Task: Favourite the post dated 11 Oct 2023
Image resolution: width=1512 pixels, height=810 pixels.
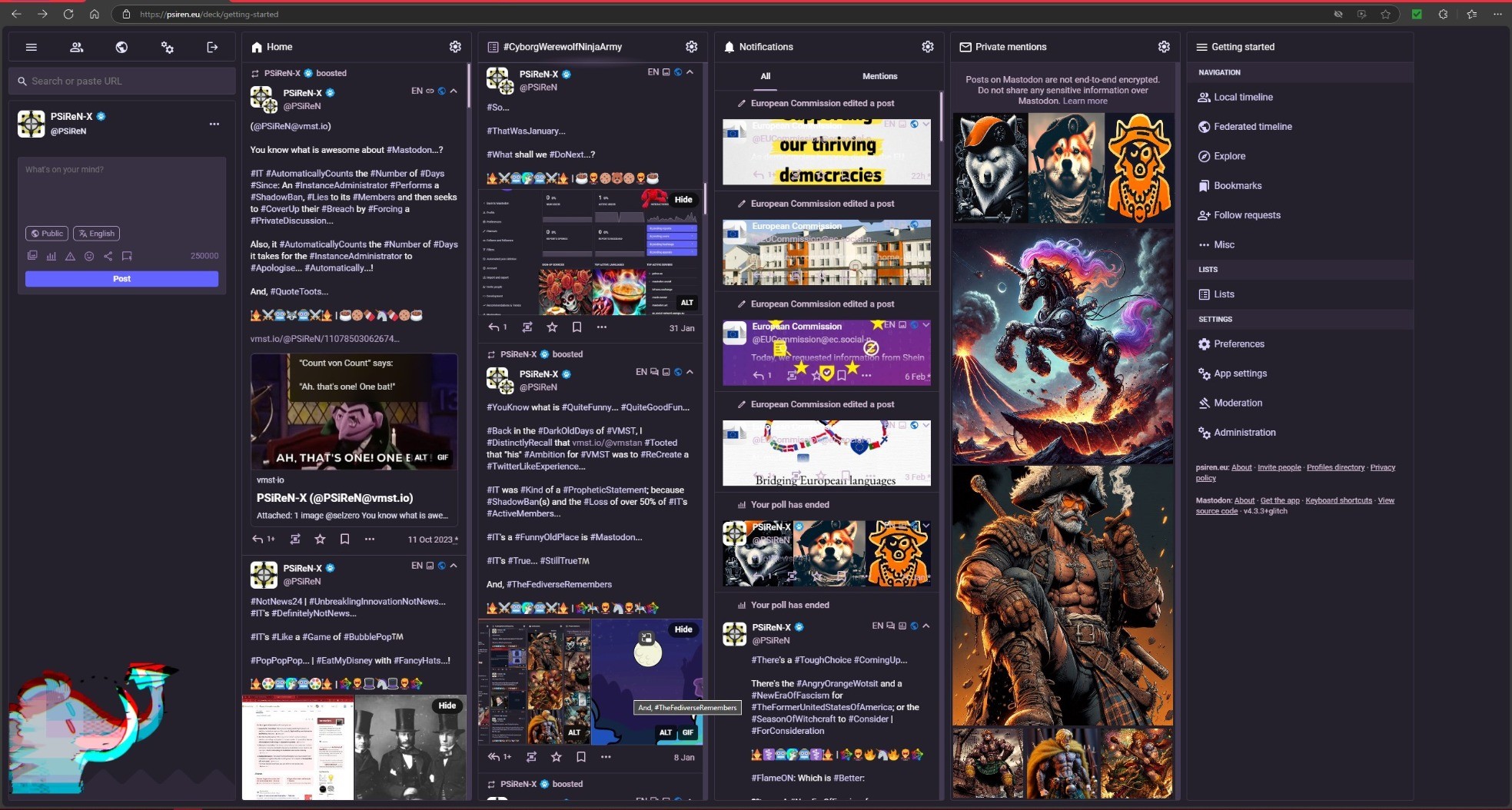Action: [x=321, y=539]
